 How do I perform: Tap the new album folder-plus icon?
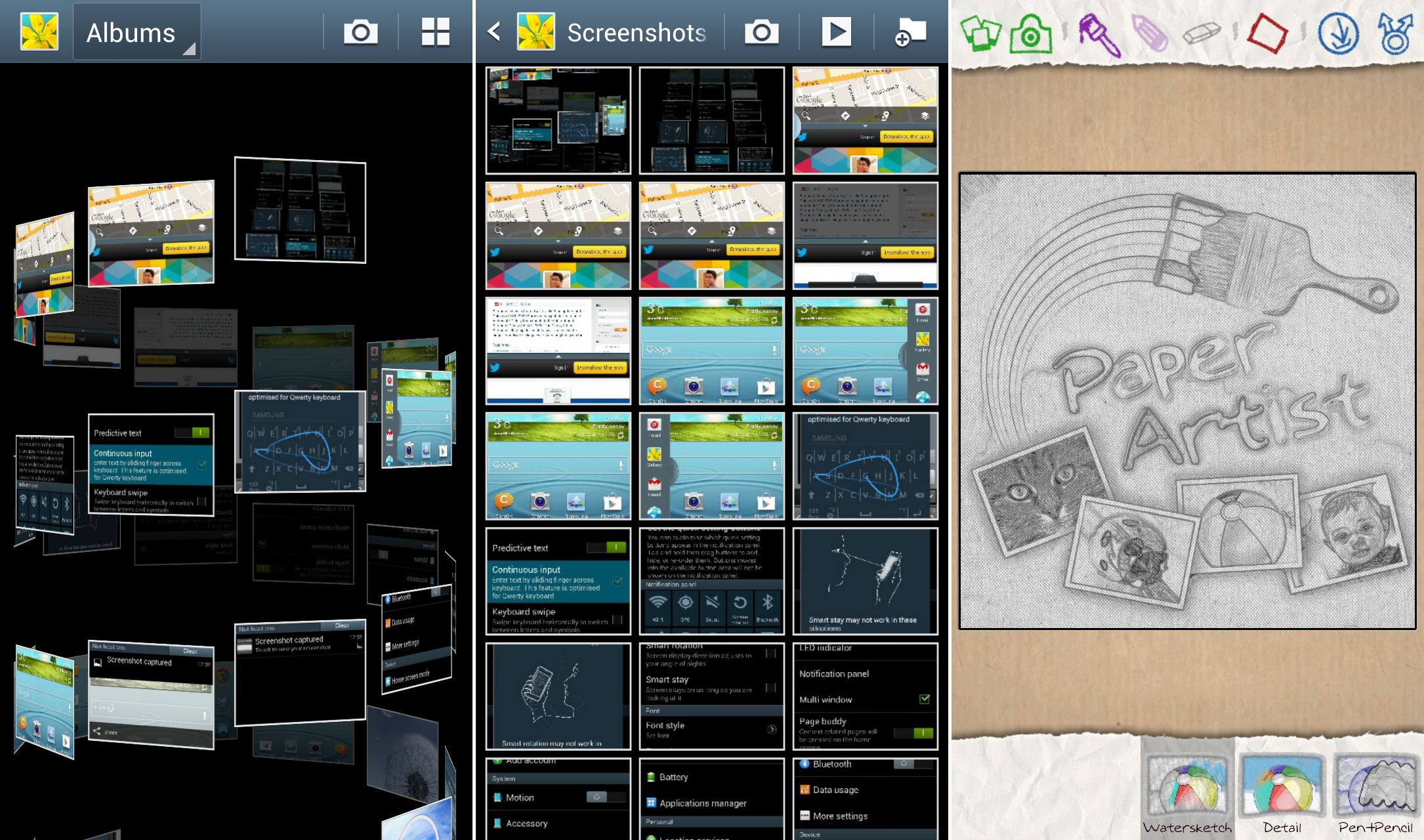(910, 31)
